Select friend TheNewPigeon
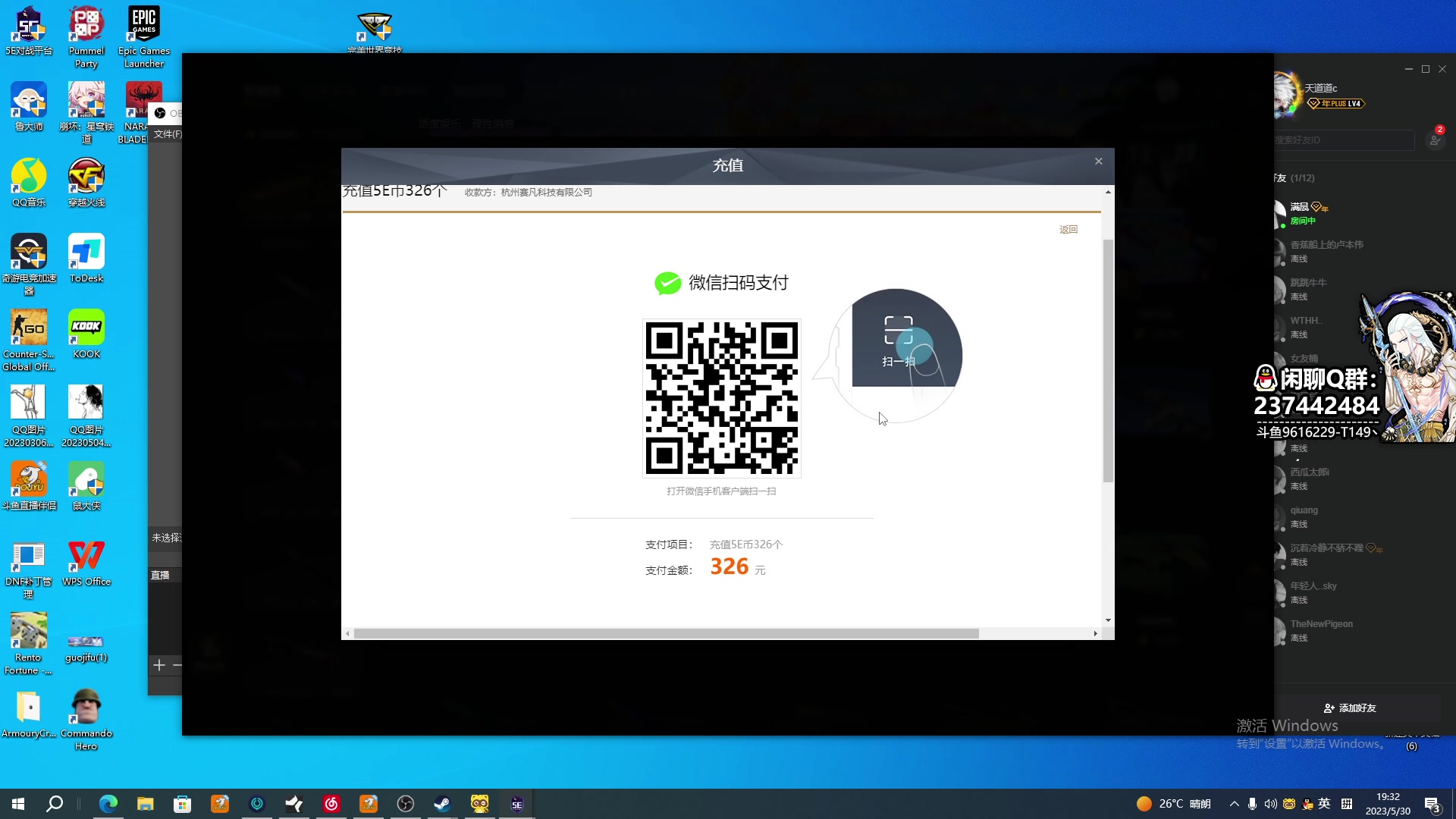Screen dimensions: 1456x819 pos(1357,631)
